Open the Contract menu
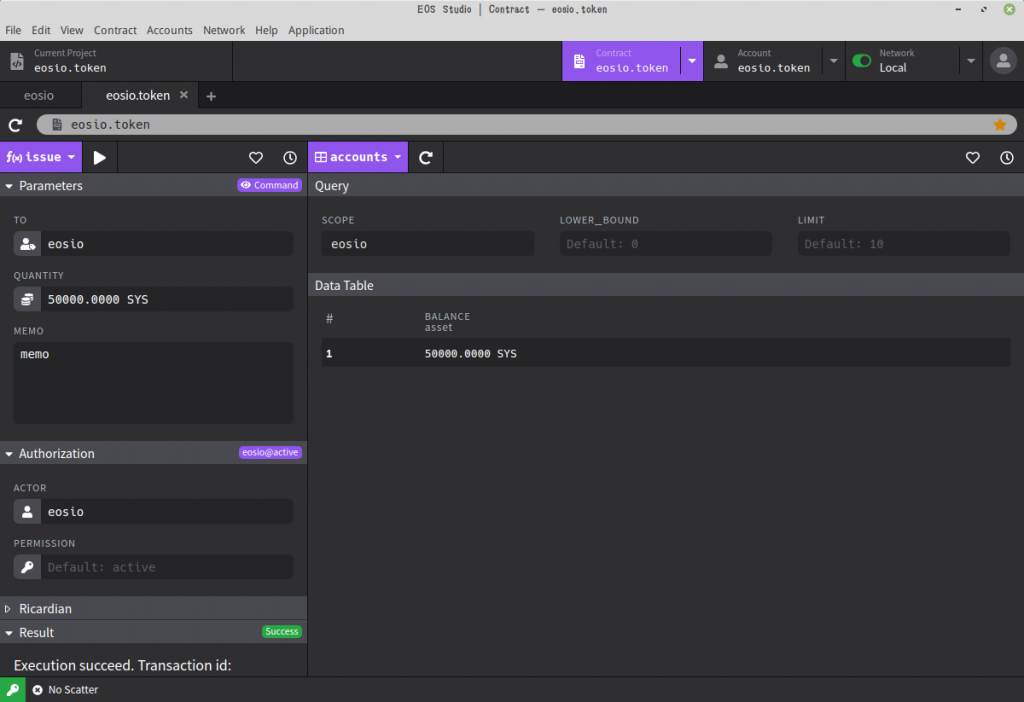This screenshot has width=1024, height=702. (115, 30)
